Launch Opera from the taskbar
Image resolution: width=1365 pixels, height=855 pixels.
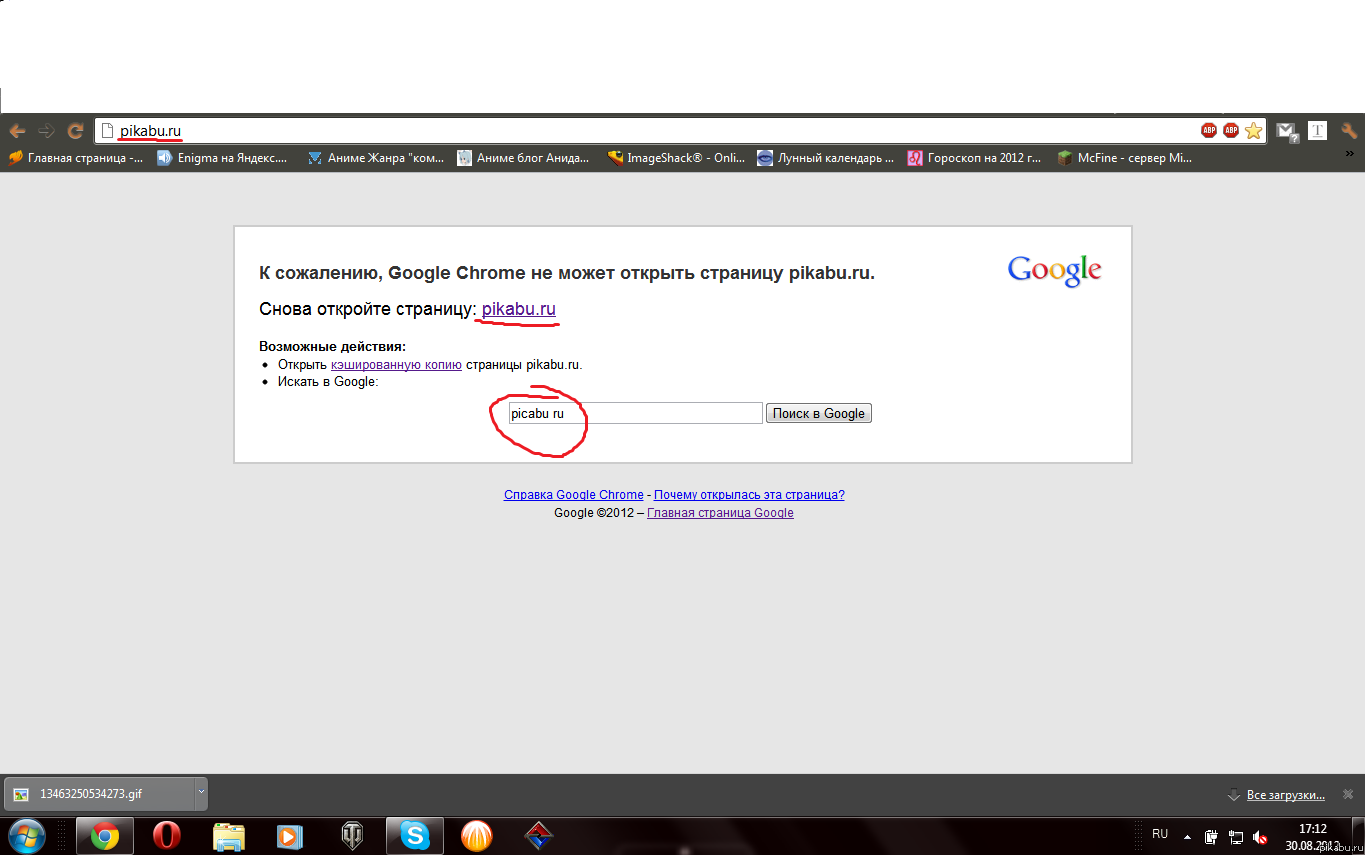167,836
